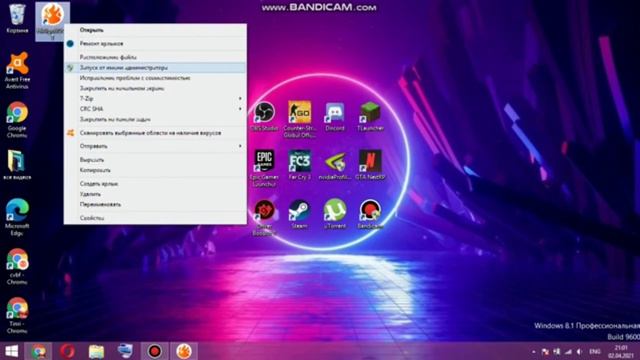Open the taskbar icon between Explorer and Bandicam
640x360 pixels.
(125, 351)
